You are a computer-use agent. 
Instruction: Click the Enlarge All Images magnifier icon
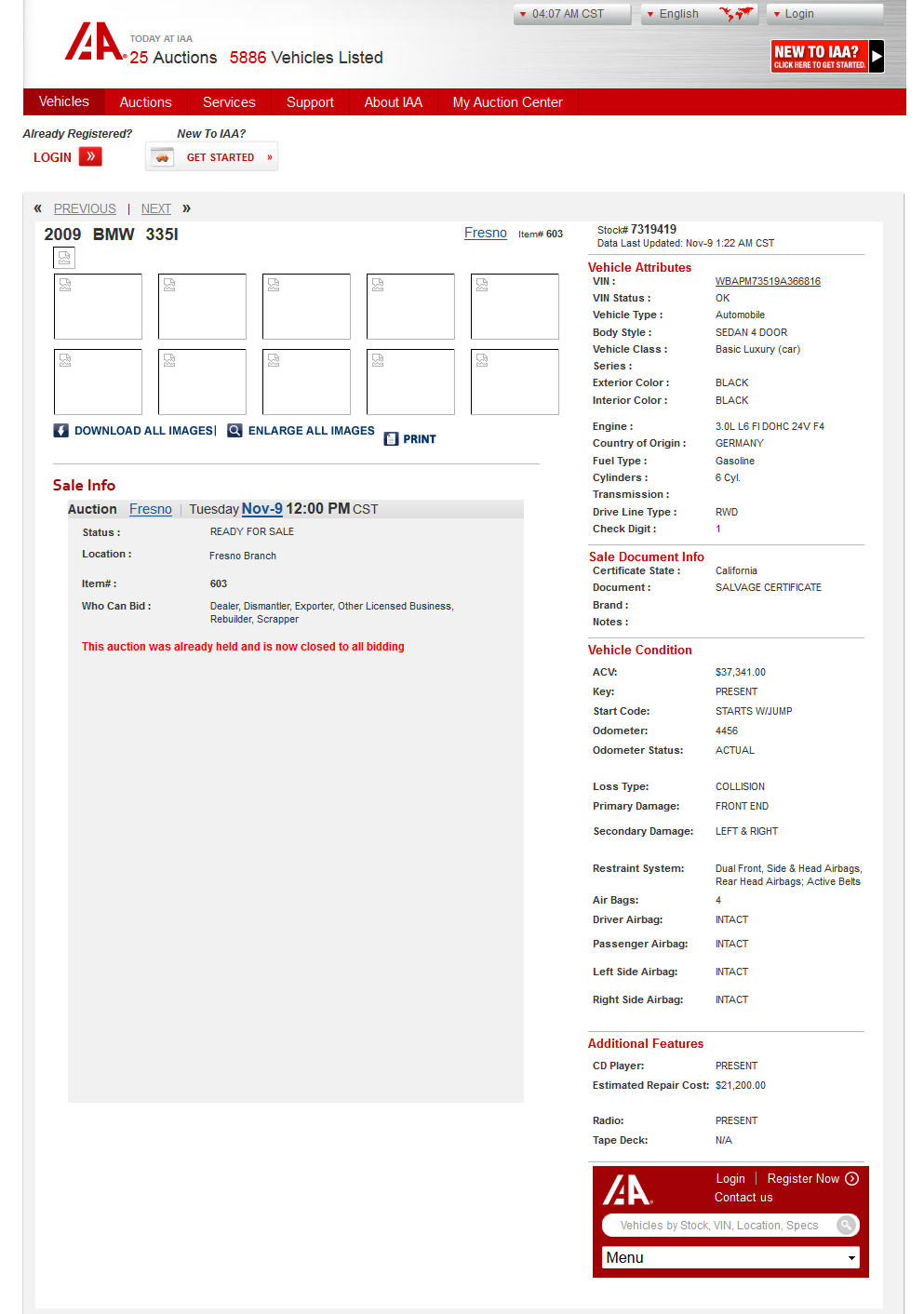point(234,430)
